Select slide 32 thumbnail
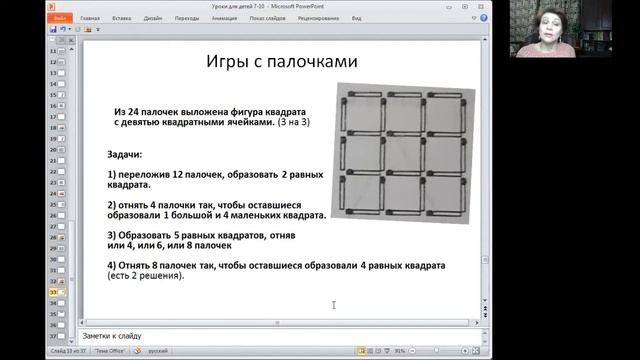This screenshot has height=360, width=640. [61, 281]
